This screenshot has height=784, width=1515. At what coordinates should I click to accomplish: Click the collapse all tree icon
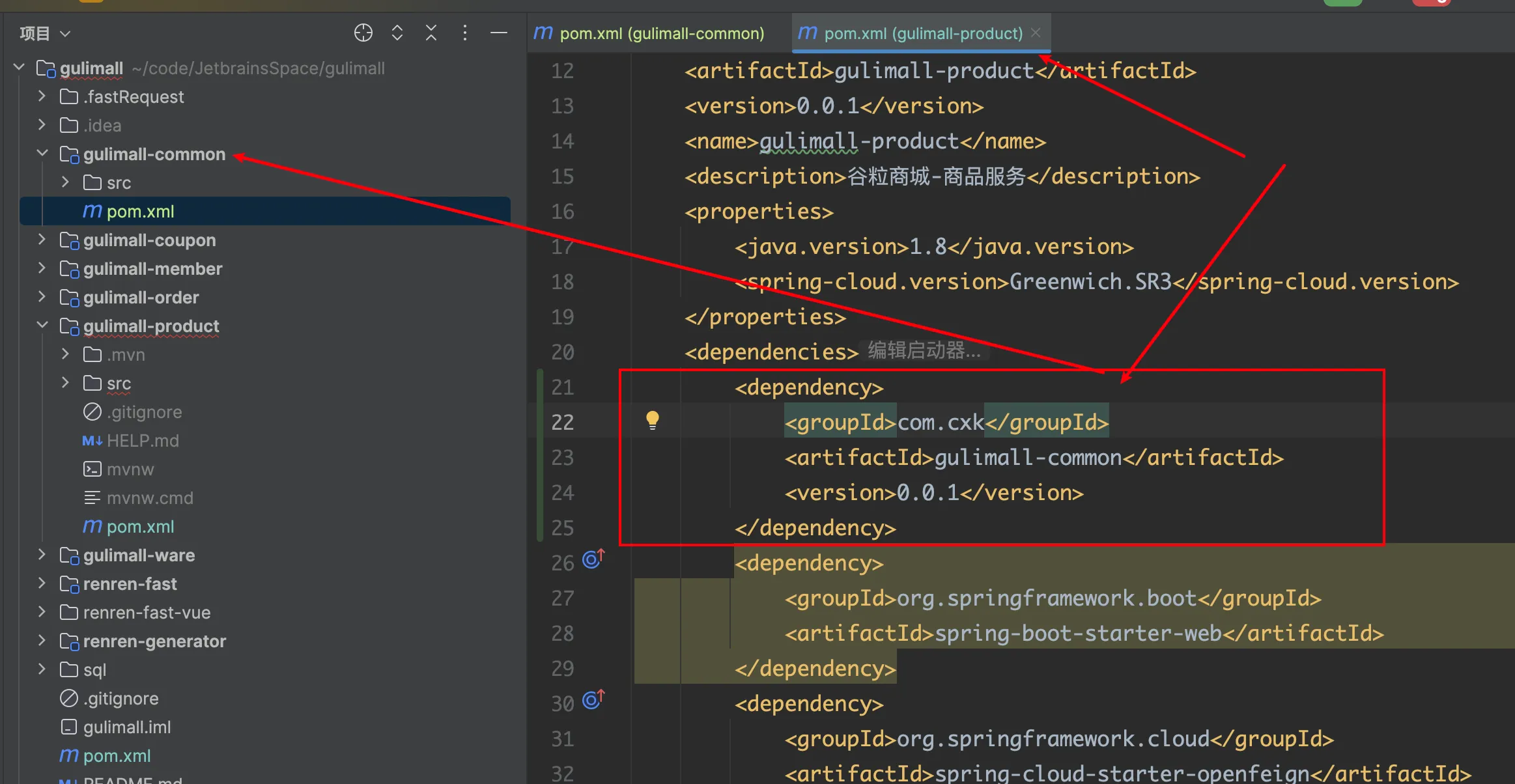431,33
